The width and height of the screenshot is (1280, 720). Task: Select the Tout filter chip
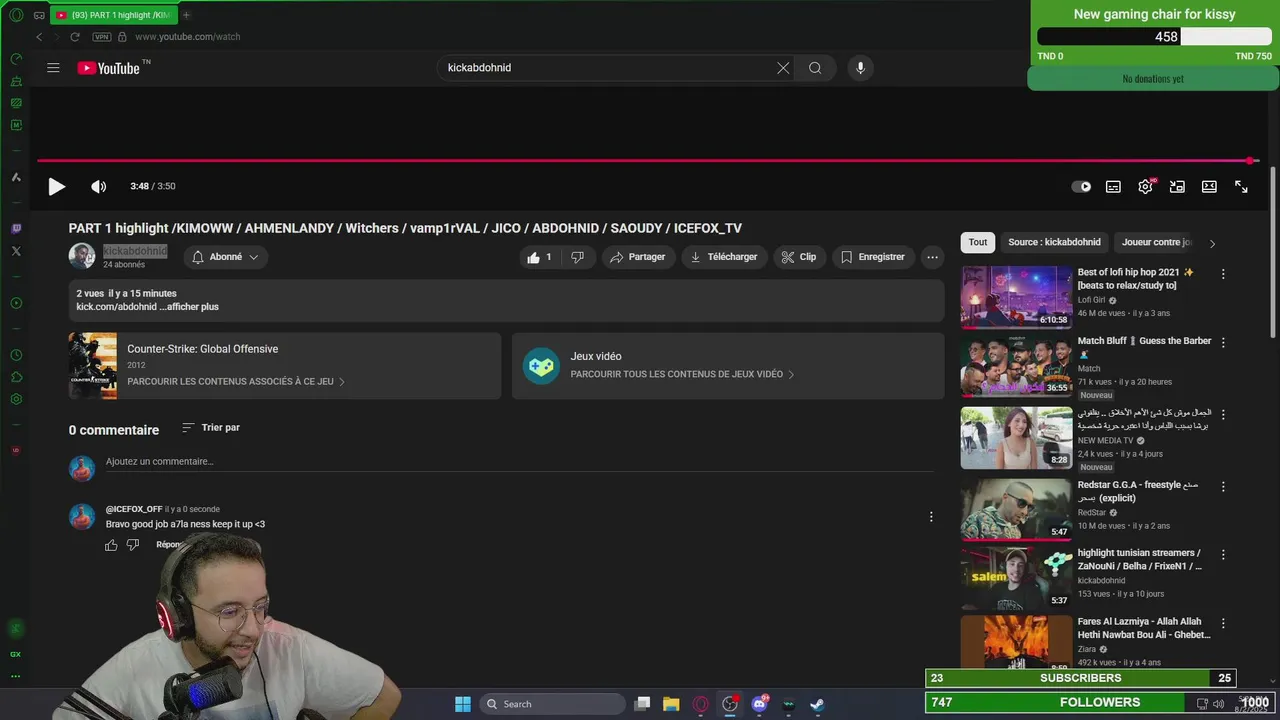pyautogui.click(x=978, y=242)
